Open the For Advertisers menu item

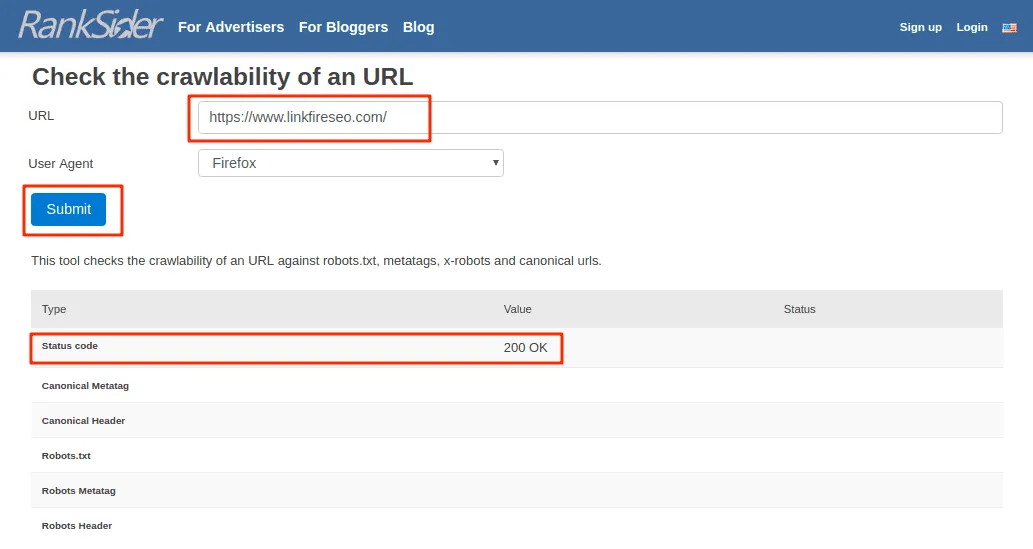(x=231, y=27)
